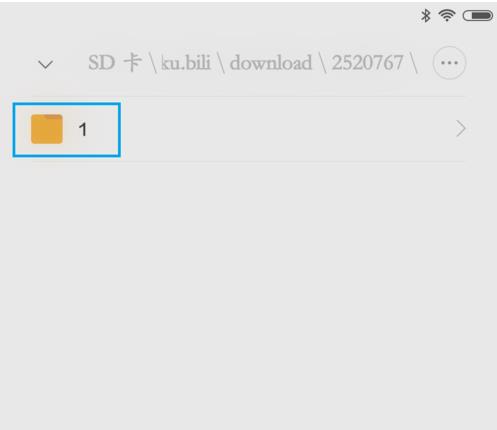Jump to download folder in breadcrumb

(271, 63)
